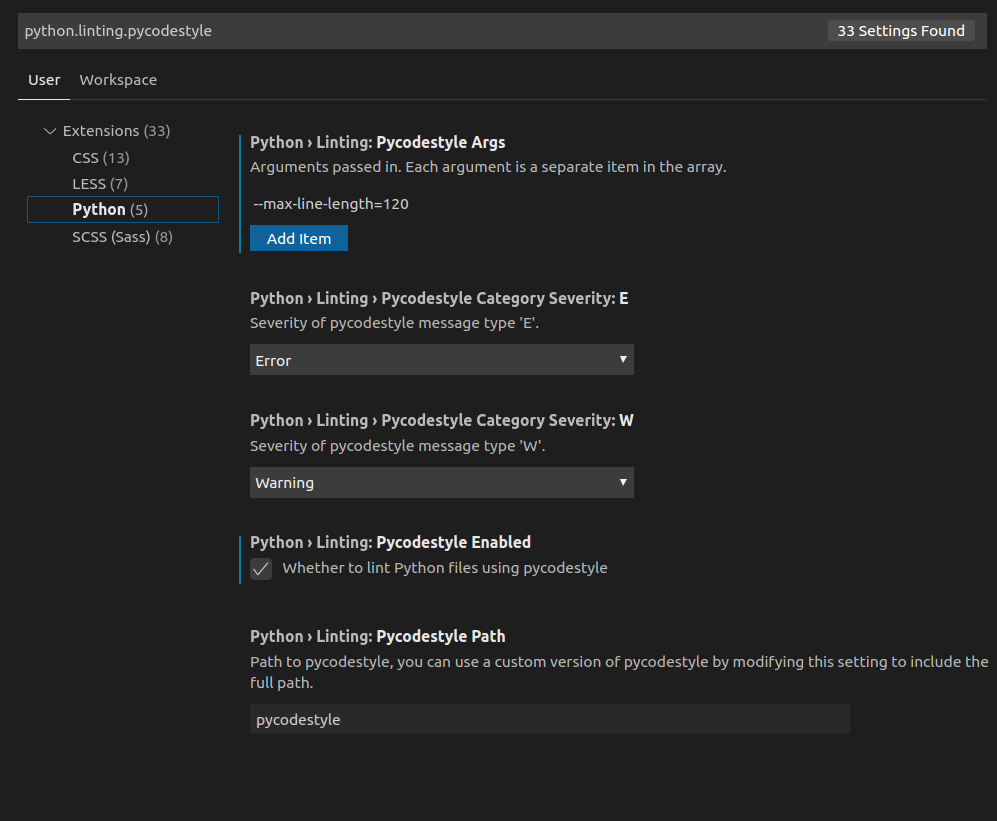Viewport: 997px width, 821px height.
Task: Click the 33 Settings Found badge
Action: pyautogui.click(x=900, y=31)
